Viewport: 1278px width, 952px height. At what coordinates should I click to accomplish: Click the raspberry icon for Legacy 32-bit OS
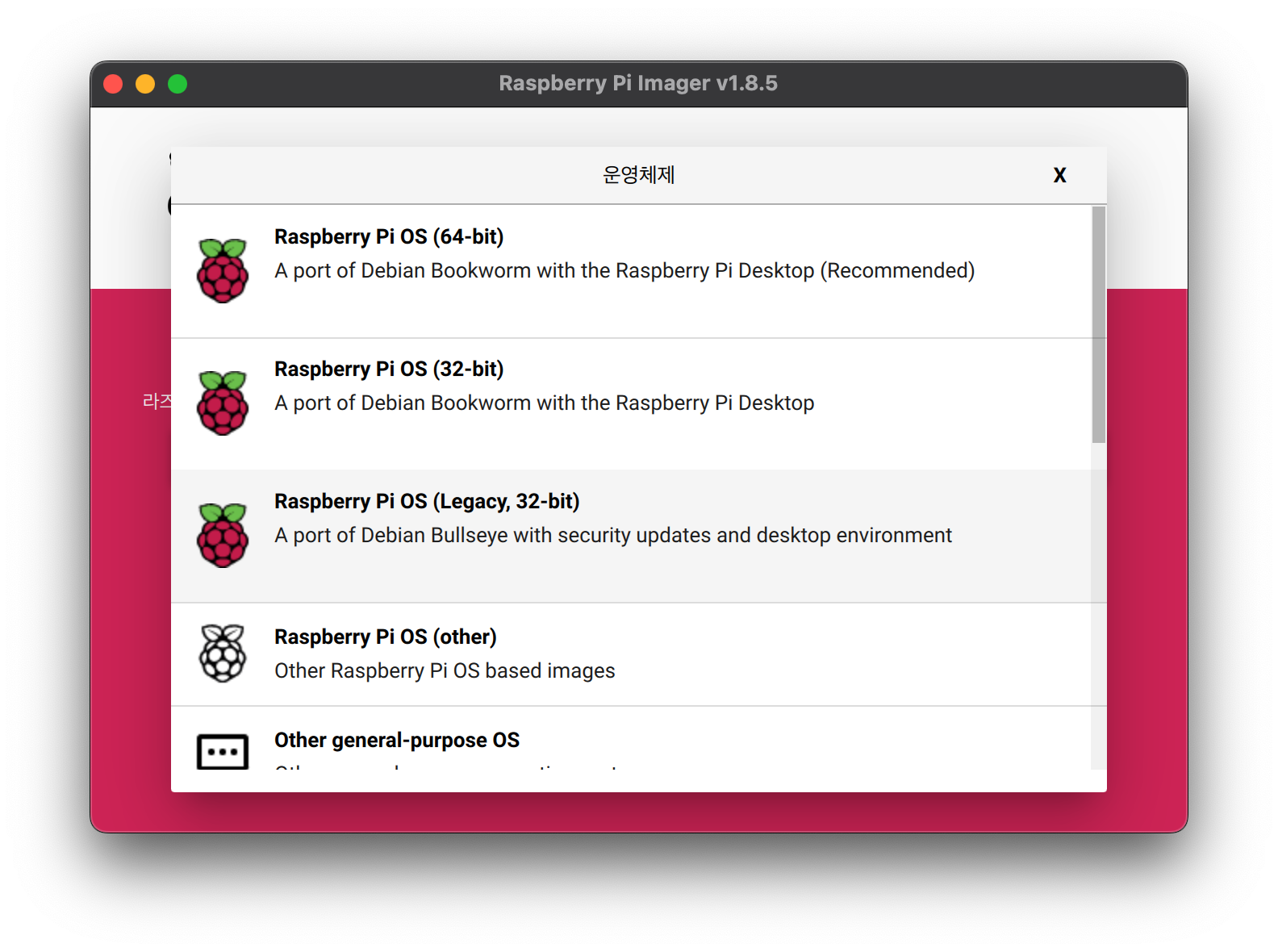tap(223, 535)
